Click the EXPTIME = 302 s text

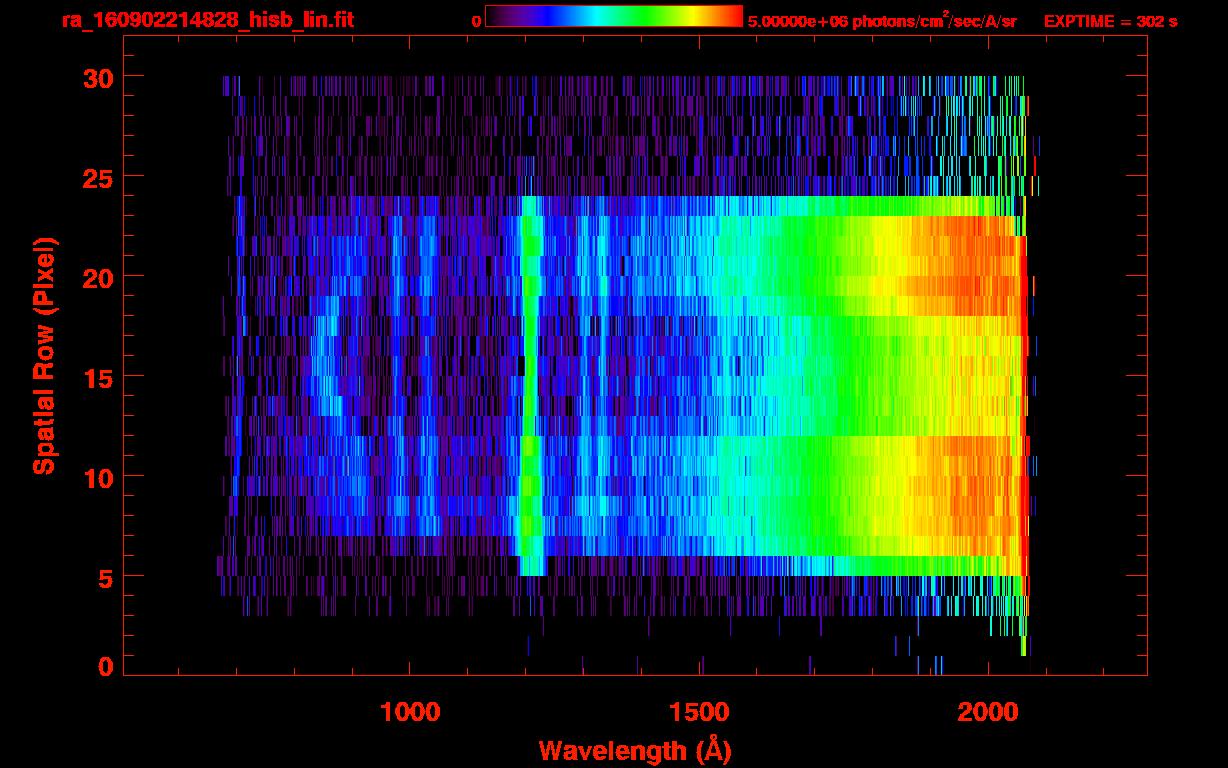coord(1111,21)
